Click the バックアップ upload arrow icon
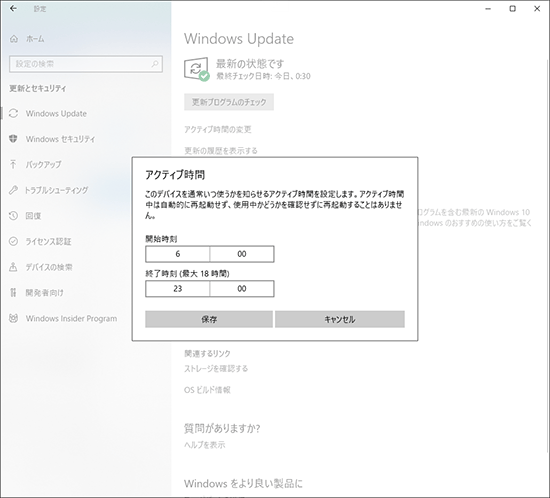The height and width of the screenshot is (498, 550). click(13, 164)
